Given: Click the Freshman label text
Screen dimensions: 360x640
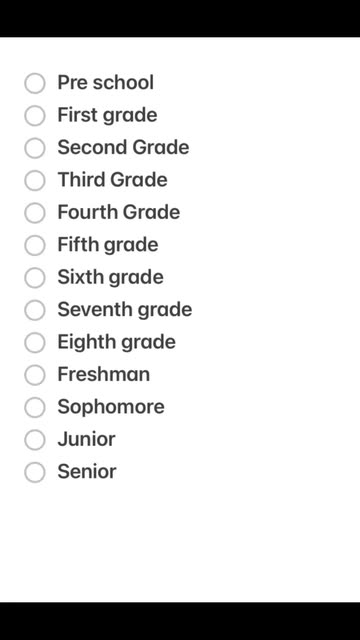Looking at the screenshot, I should 104,374.
